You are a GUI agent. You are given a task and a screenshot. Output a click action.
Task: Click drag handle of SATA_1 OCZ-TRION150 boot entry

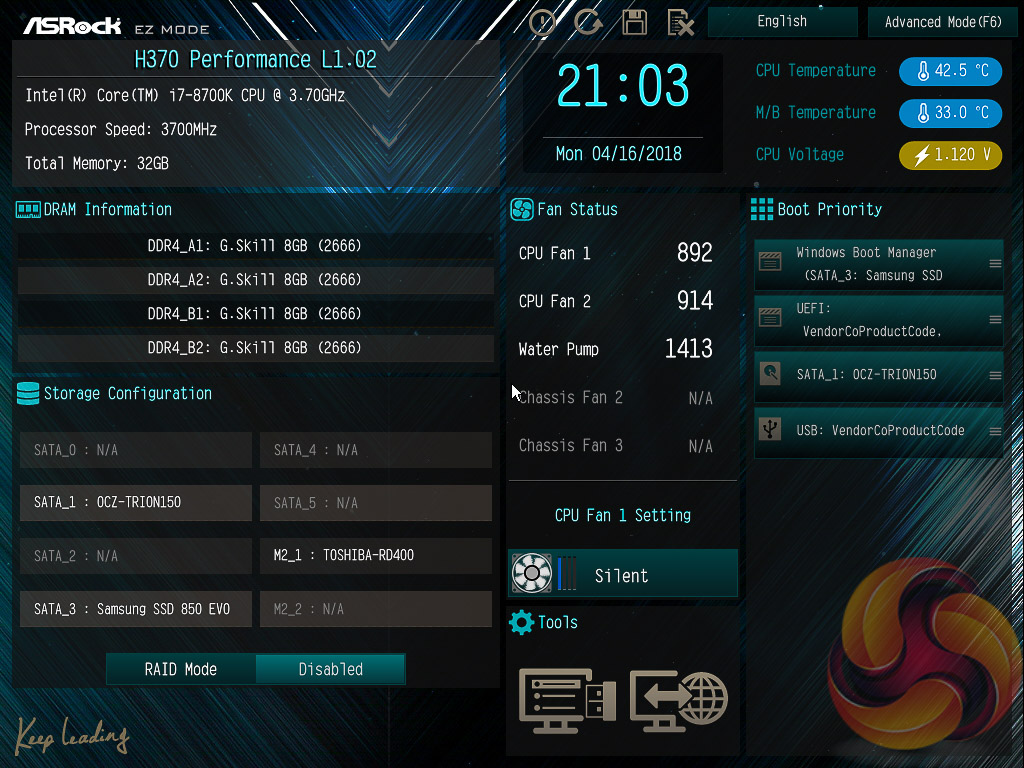[995, 376]
